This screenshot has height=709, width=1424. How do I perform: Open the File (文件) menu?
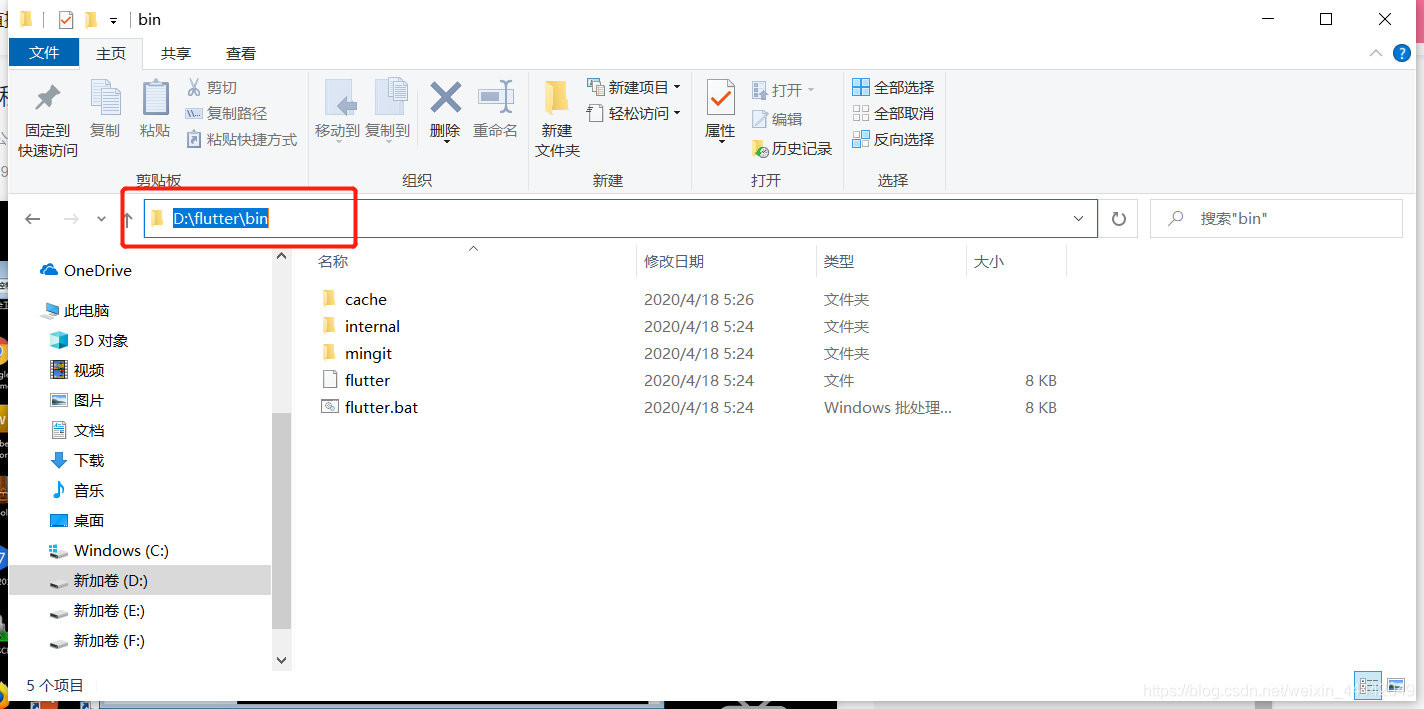44,53
